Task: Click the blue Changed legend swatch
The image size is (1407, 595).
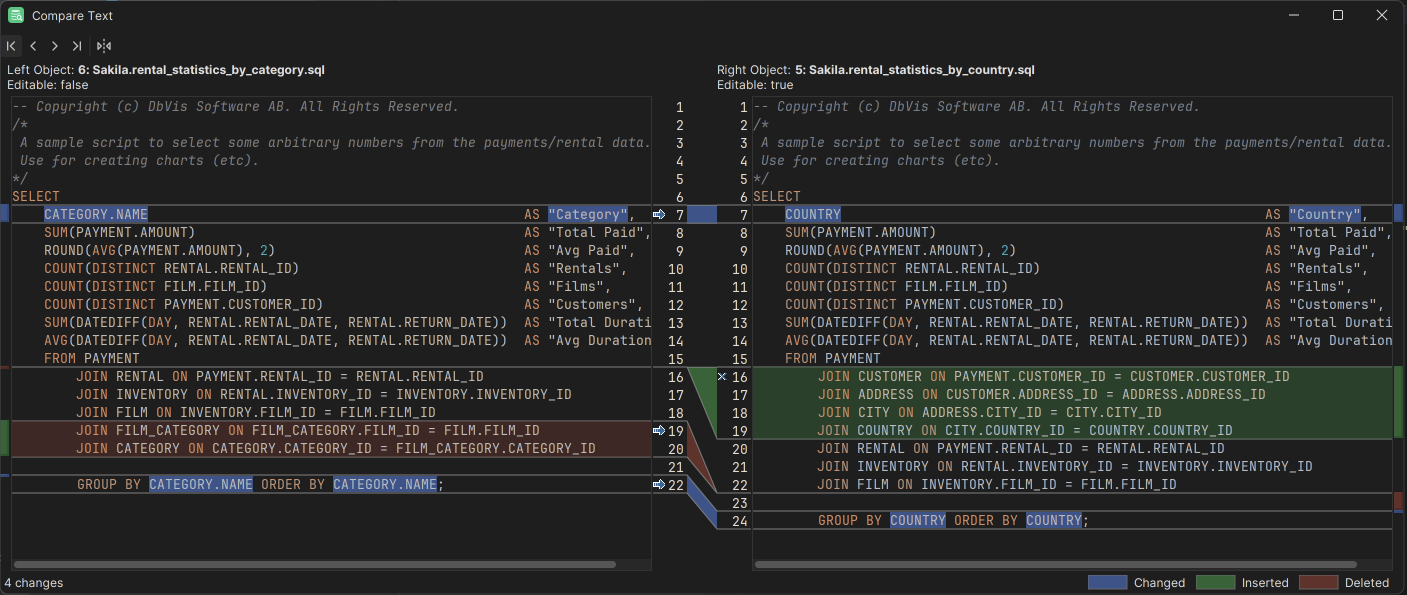Action: [x=1107, y=582]
